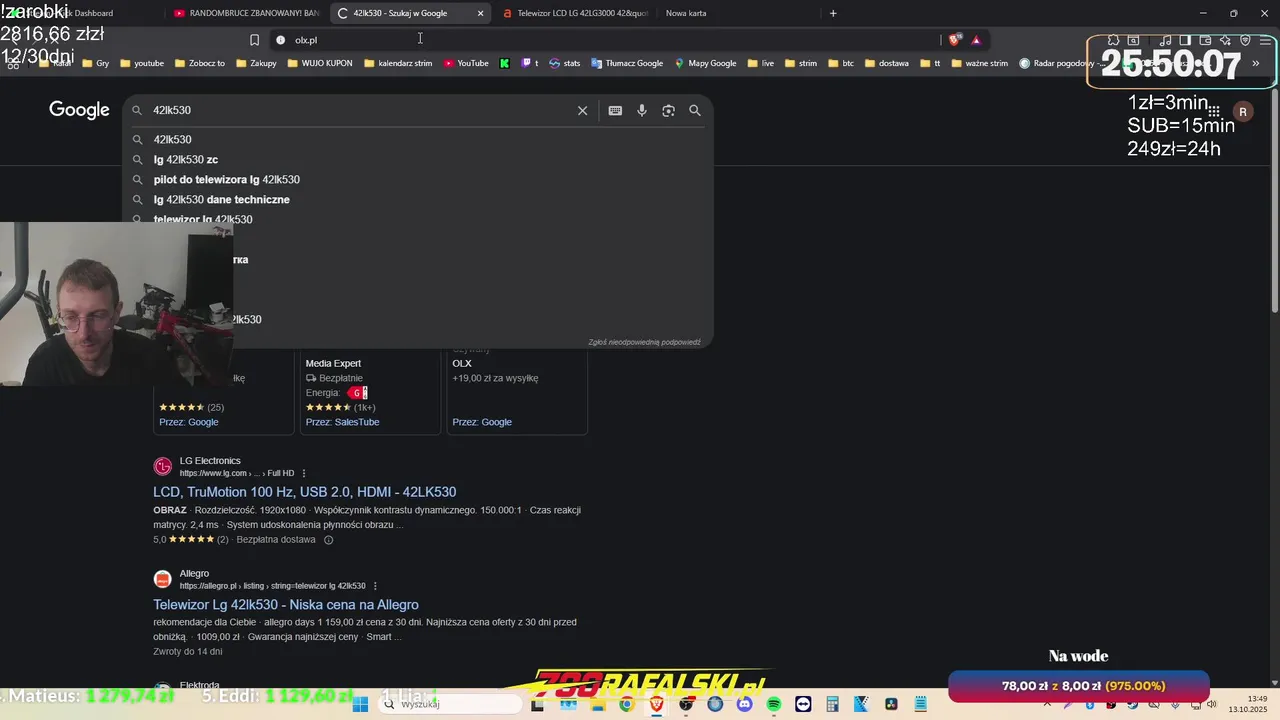The image size is (1280, 720).
Task: Open more options for Allegro result
Action: 375,586
